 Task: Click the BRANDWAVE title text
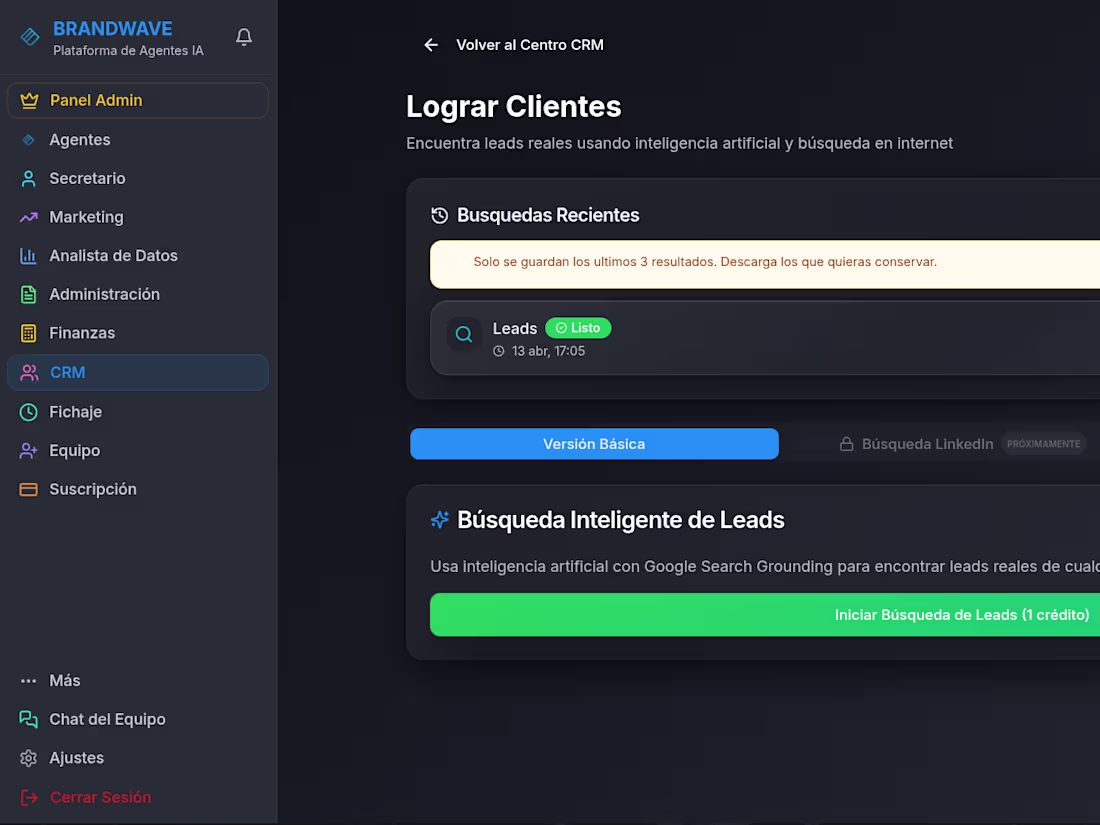(x=113, y=29)
